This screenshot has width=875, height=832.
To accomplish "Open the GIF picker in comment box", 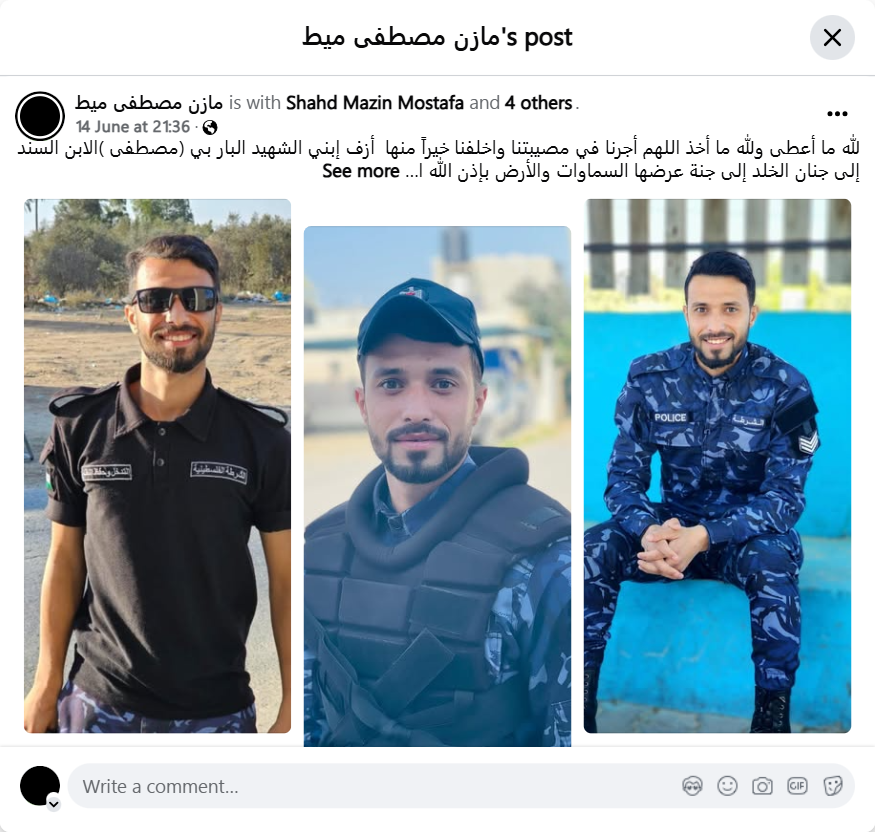I will coord(797,786).
